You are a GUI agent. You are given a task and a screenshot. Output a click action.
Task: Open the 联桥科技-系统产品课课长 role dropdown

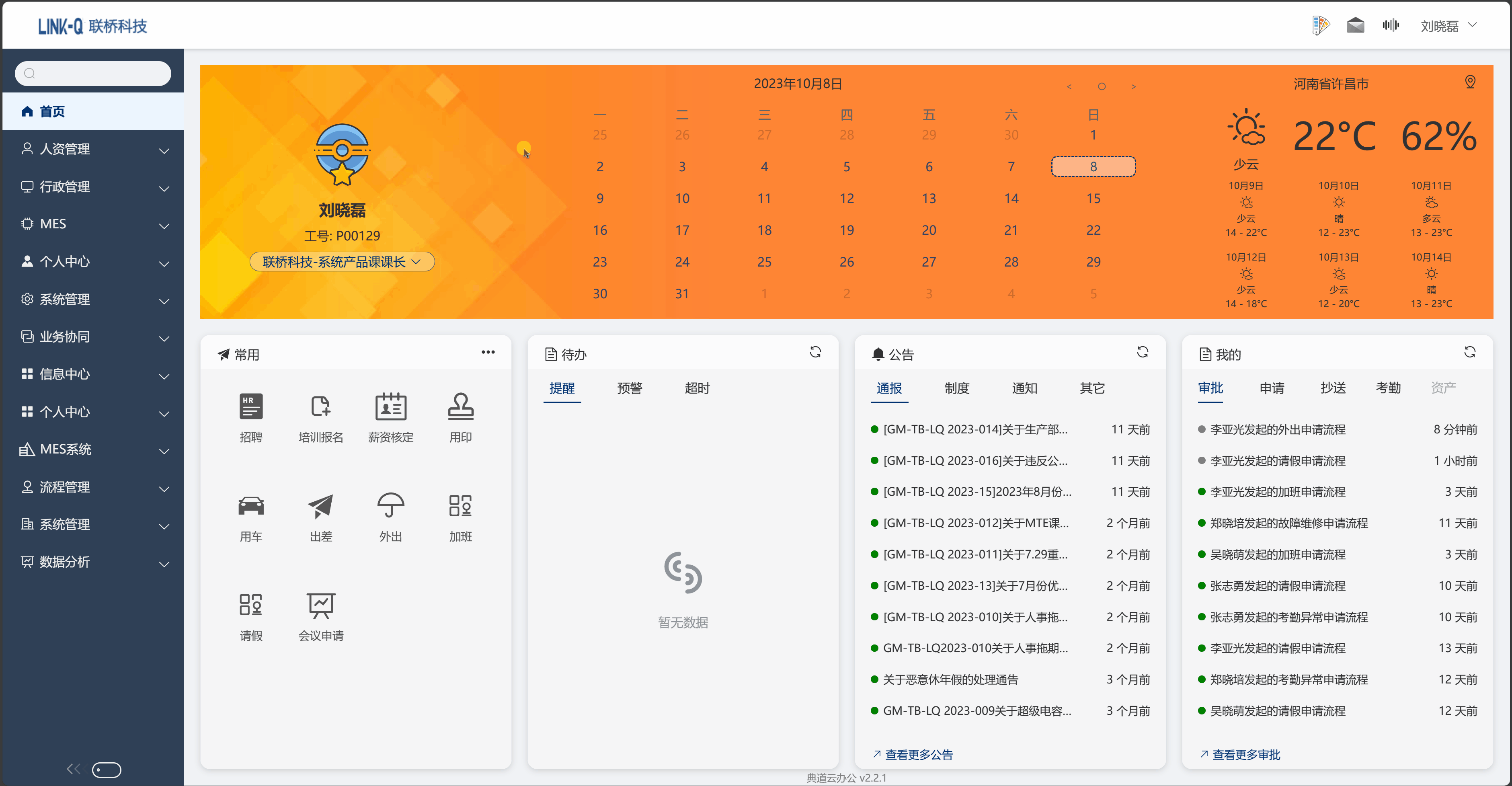click(x=342, y=262)
